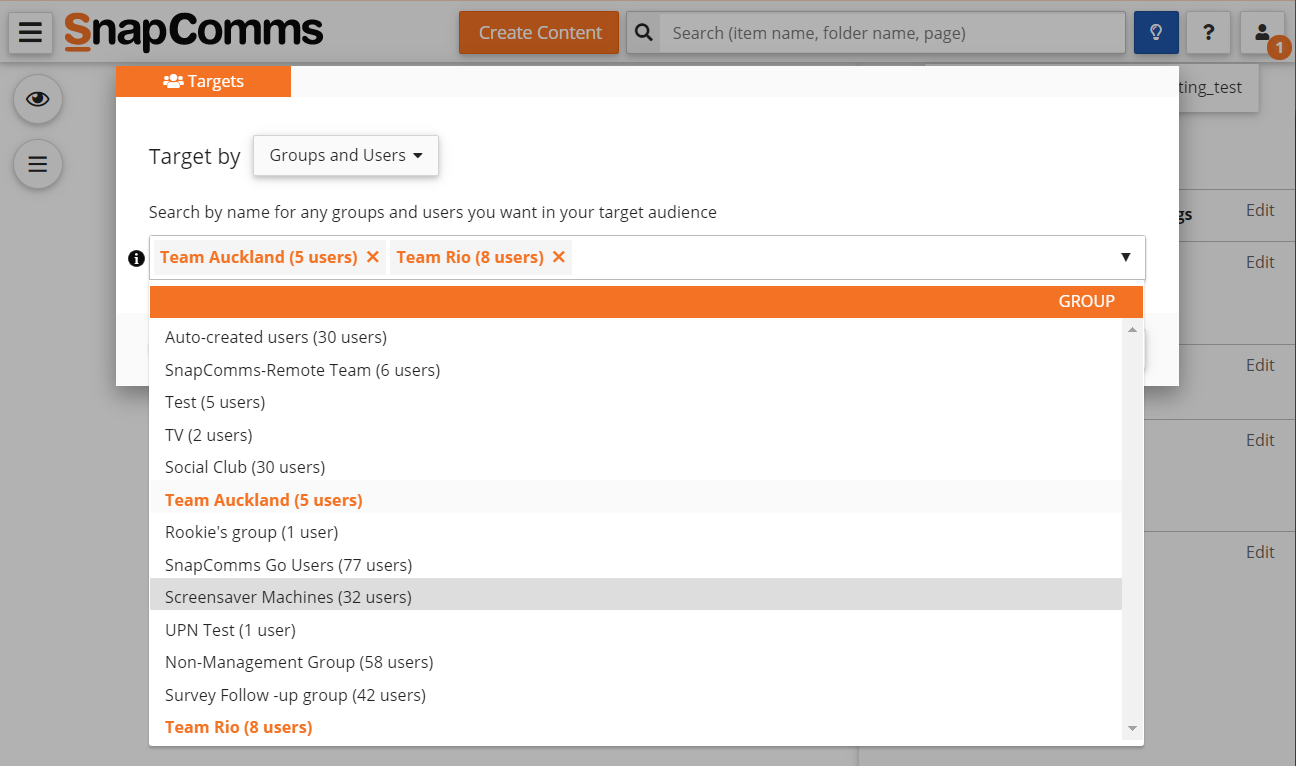The width and height of the screenshot is (1296, 766).
Task: Expand the target field dropdown arrow
Action: coord(1126,257)
